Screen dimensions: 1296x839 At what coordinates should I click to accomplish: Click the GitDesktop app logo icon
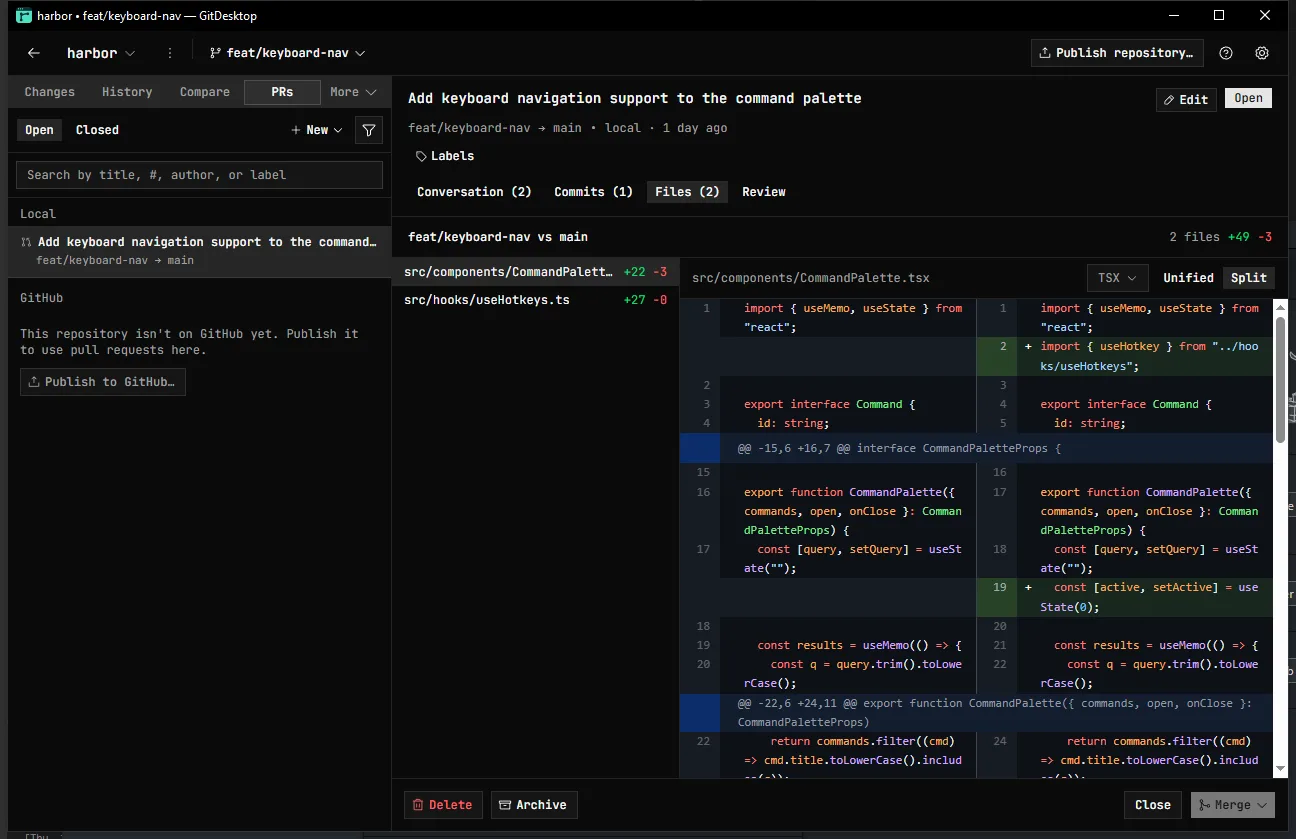tap(25, 15)
